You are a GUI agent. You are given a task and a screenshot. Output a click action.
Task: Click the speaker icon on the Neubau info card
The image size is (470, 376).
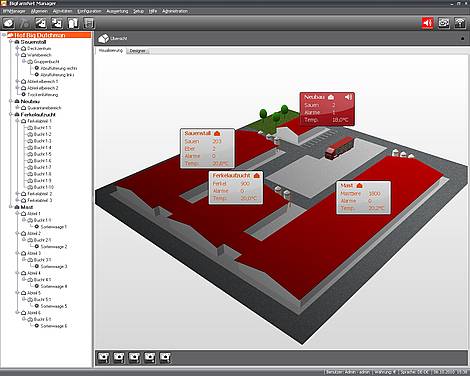tap(348, 97)
